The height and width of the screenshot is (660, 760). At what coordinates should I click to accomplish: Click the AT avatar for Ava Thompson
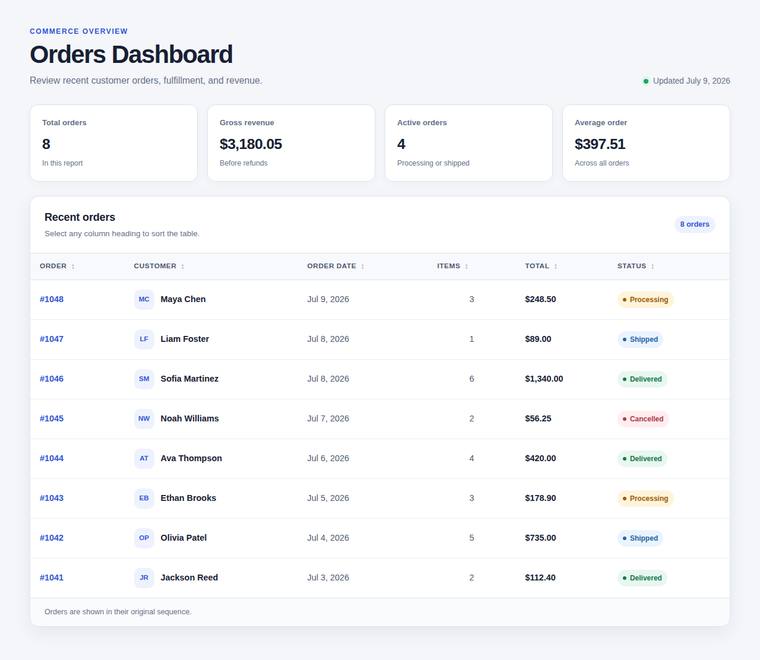144,458
